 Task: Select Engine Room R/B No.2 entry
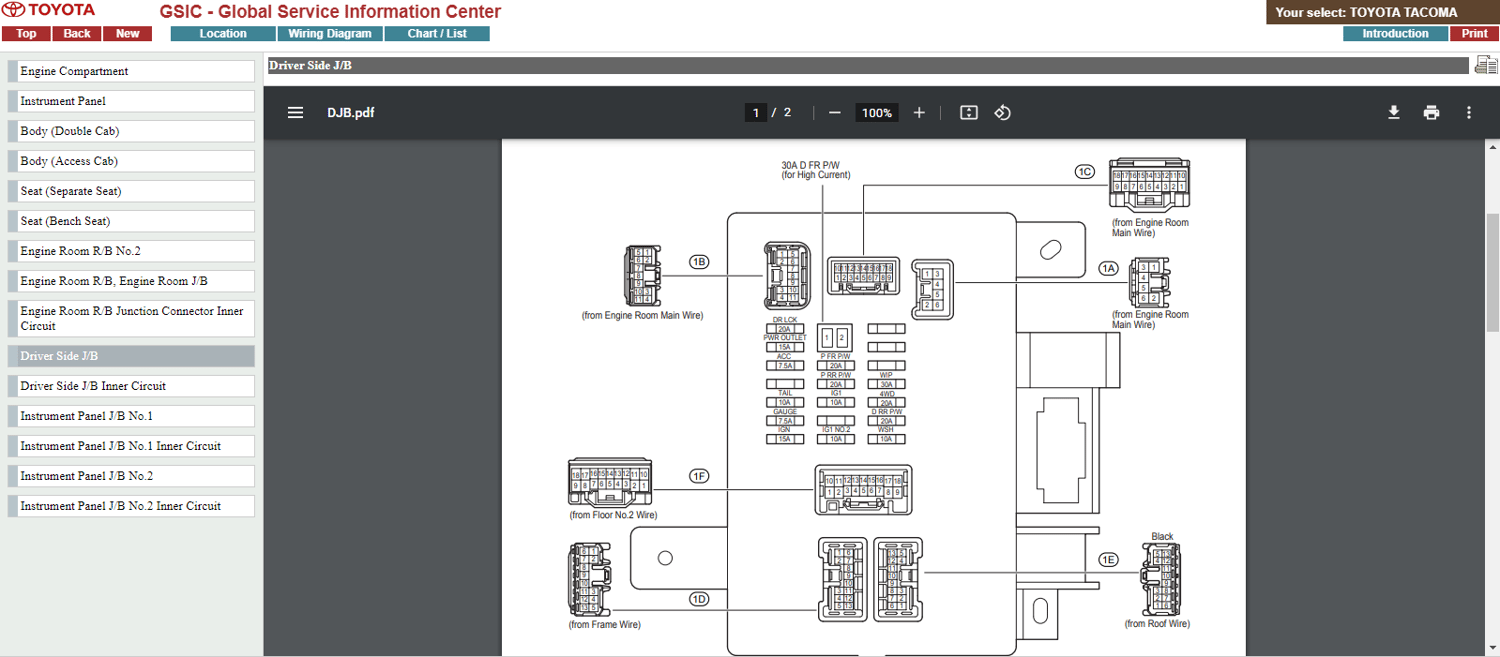(131, 251)
